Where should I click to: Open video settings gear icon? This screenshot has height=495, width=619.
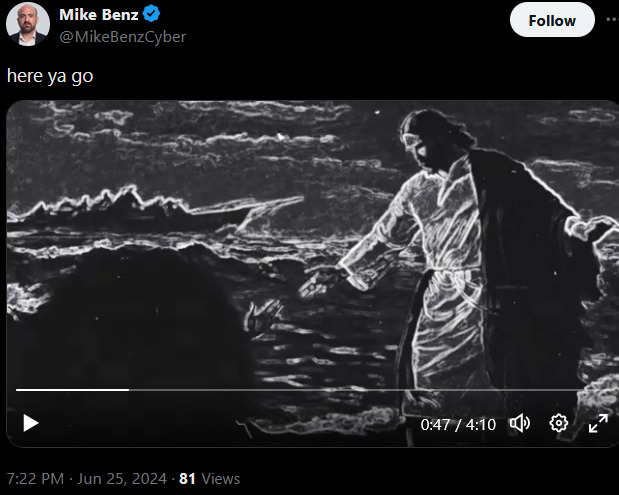559,423
